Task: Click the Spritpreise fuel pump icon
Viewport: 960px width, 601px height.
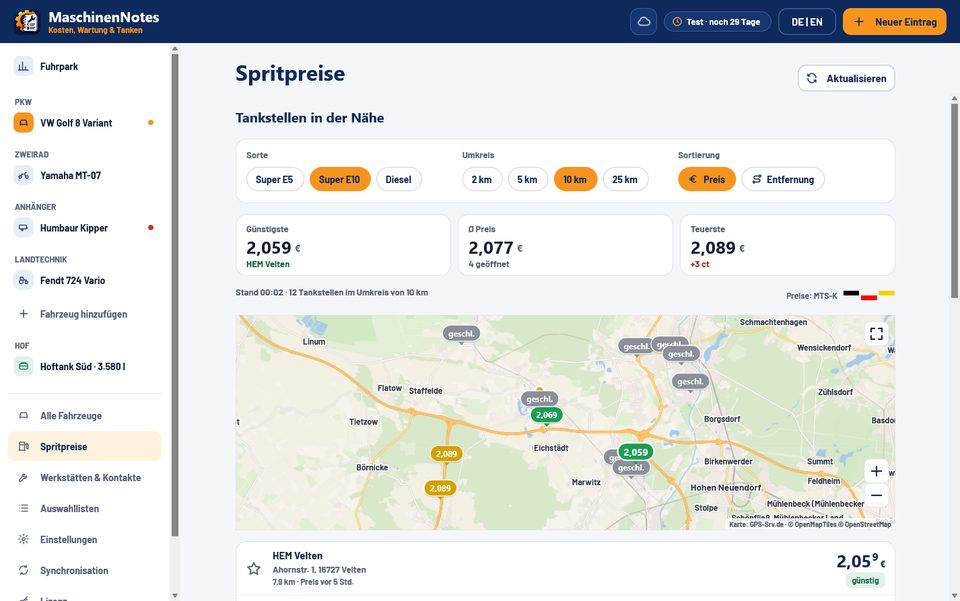Action: click(x=23, y=446)
